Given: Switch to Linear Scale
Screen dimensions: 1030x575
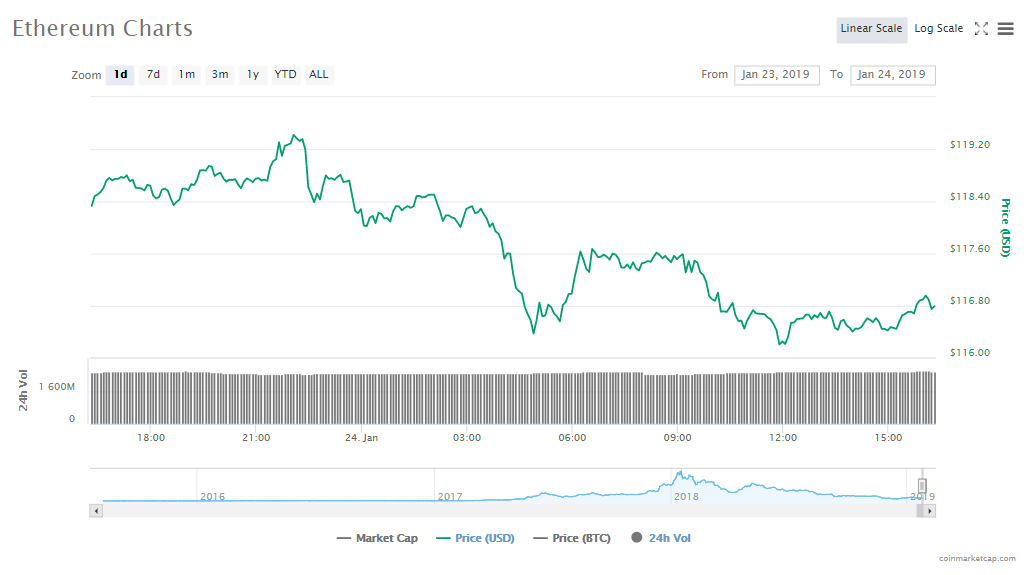Looking at the screenshot, I should click(871, 29).
